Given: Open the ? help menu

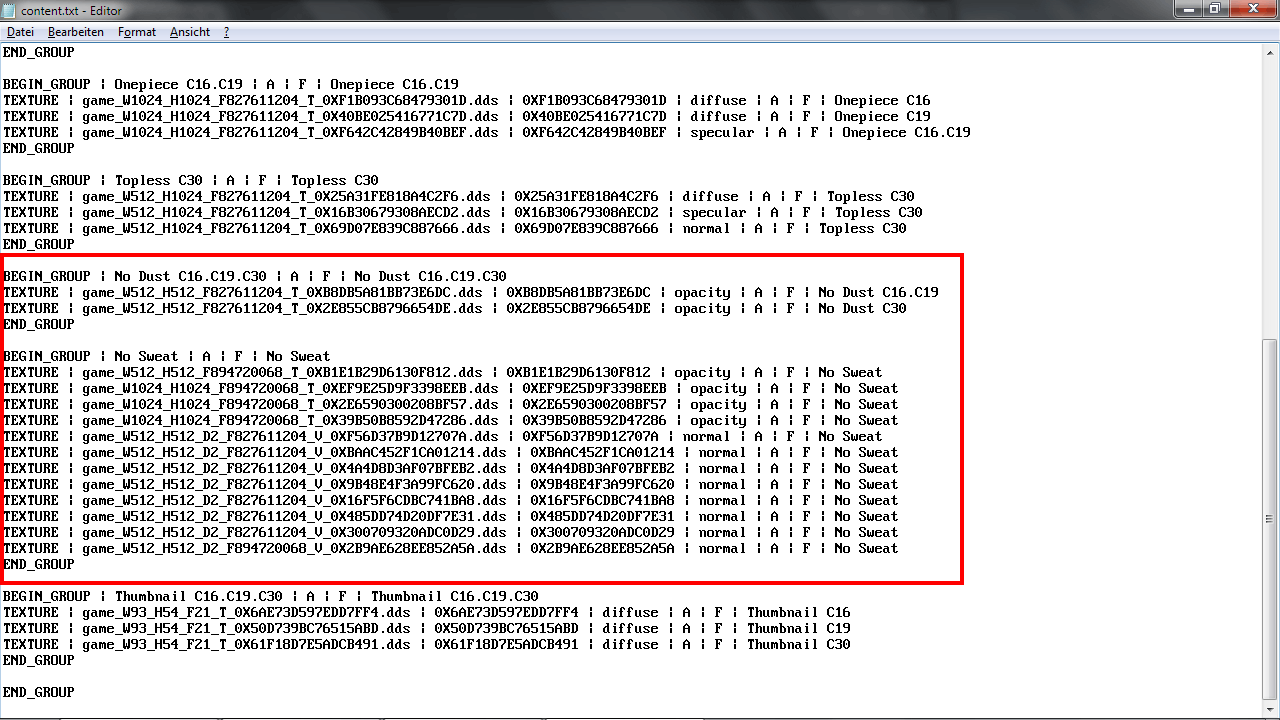Looking at the screenshot, I should tap(226, 32).
